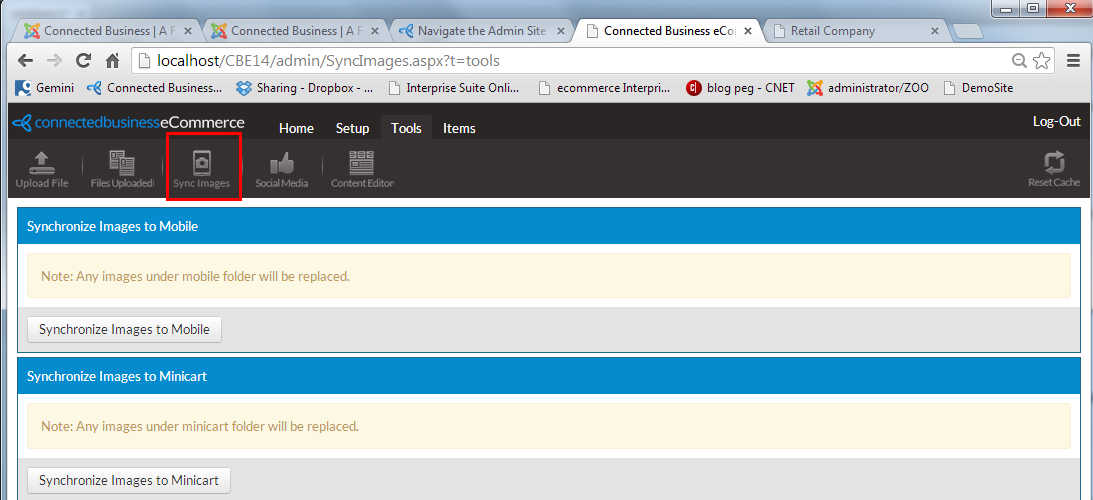Open the Sharing - Dropbox bookmark
Screen dimensions: 1093x500
click(305, 88)
